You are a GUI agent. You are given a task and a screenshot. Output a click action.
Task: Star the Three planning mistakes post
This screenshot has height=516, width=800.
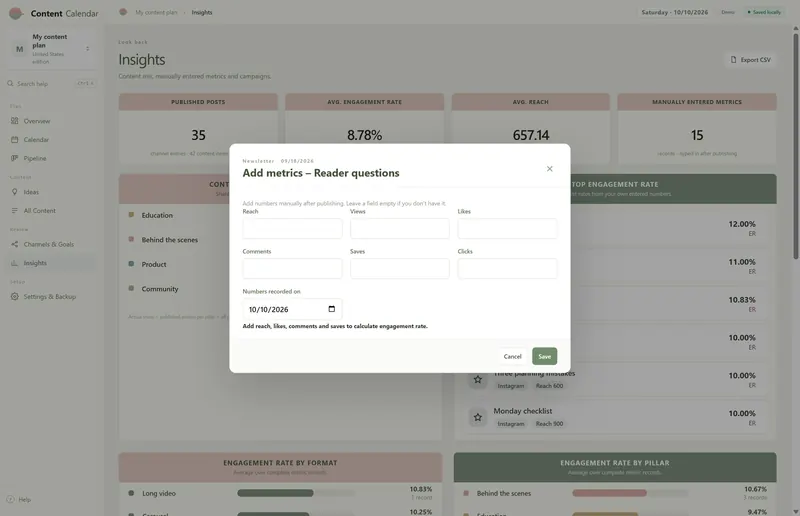point(478,379)
